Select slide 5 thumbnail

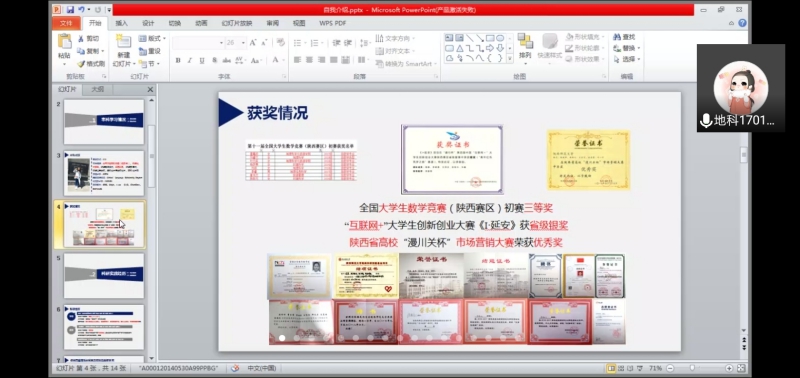(x=104, y=275)
